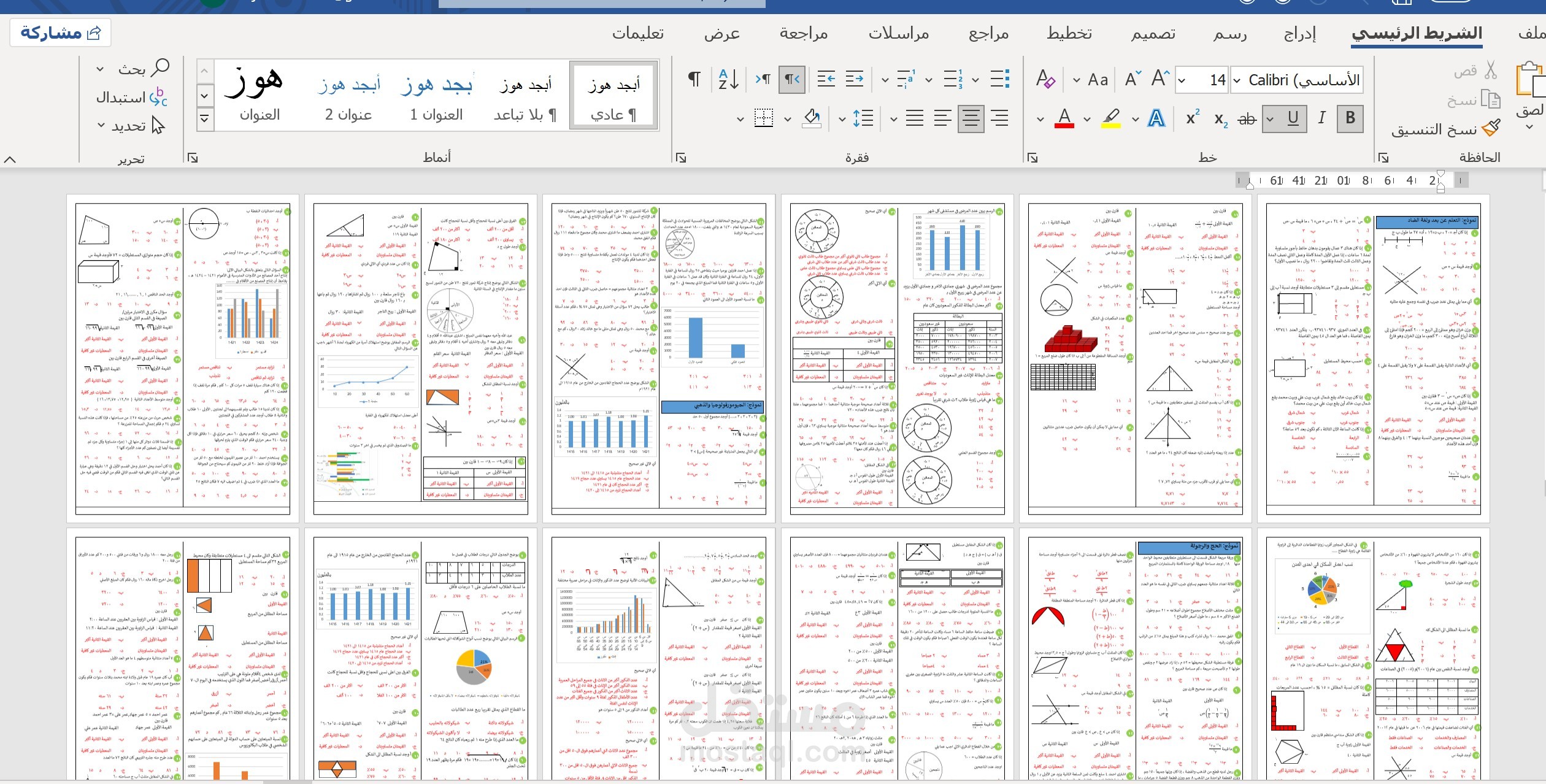Toggle Bold formatting off
This screenshot has height=784, width=1546.
click(x=1350, y=118)
